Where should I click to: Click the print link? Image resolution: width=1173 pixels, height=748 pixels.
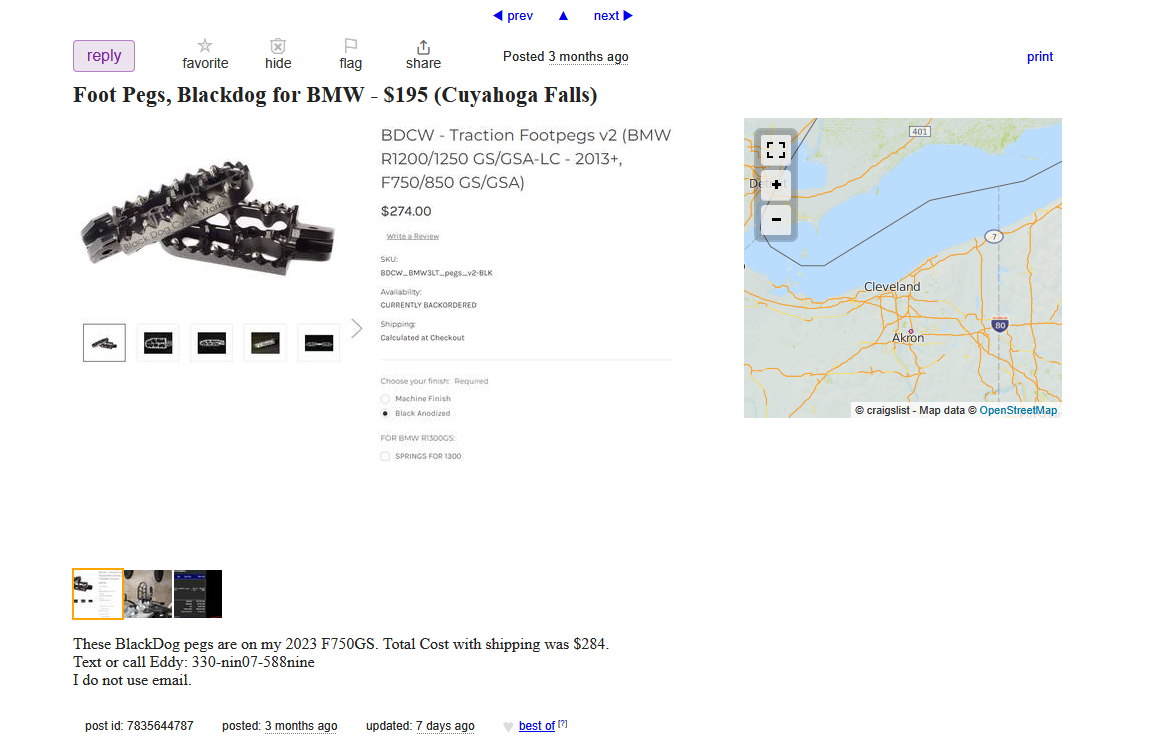pyautogui.click(x=1039, y=57)
